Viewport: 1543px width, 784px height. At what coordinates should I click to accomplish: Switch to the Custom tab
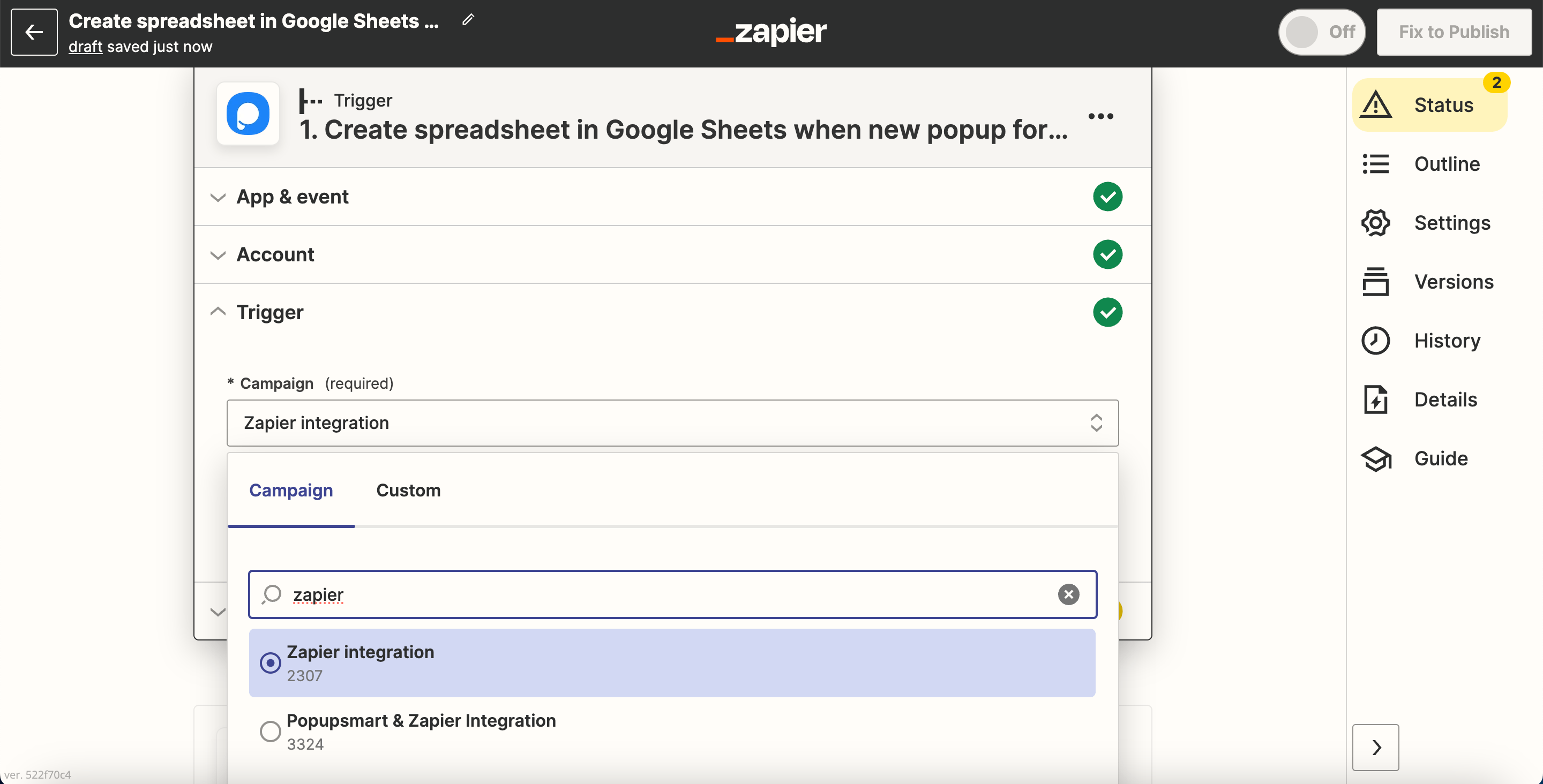[408, 490]
